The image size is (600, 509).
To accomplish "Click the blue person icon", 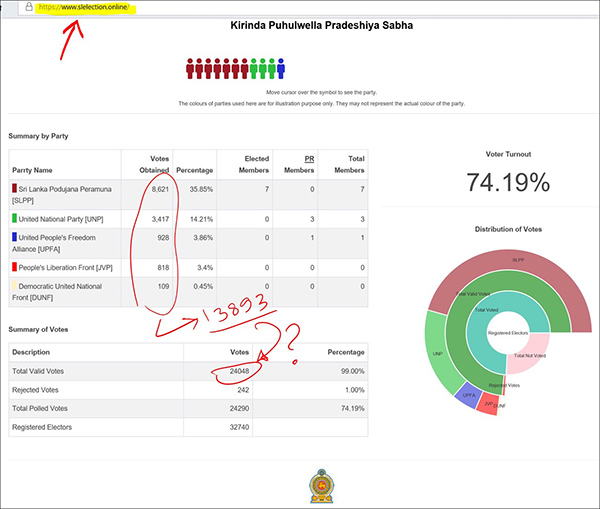I will click(x=281, y=69).
